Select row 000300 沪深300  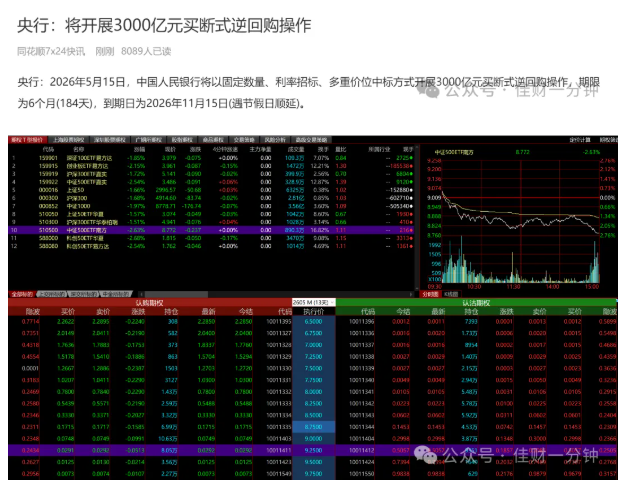(211, 198)
